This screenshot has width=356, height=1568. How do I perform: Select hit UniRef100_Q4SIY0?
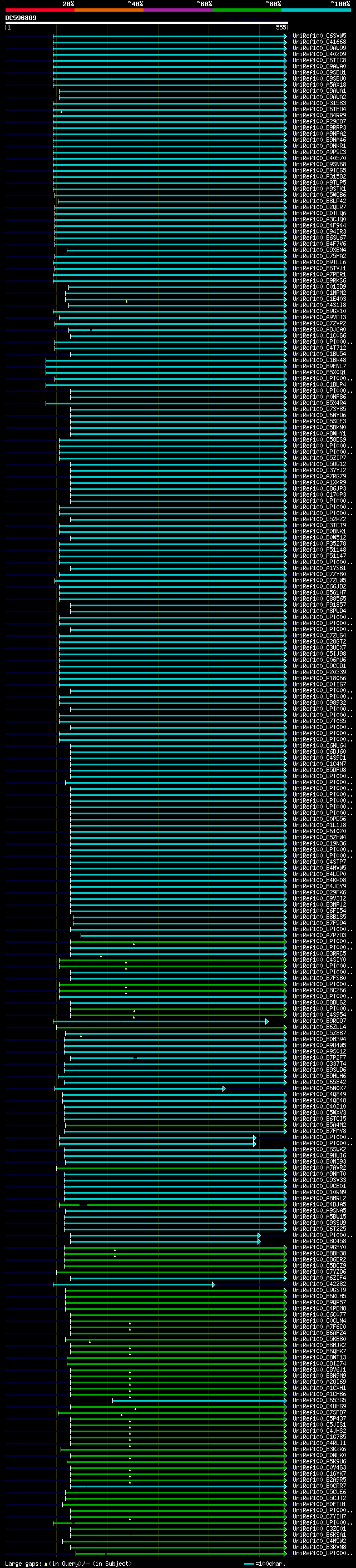pos(319,959)
